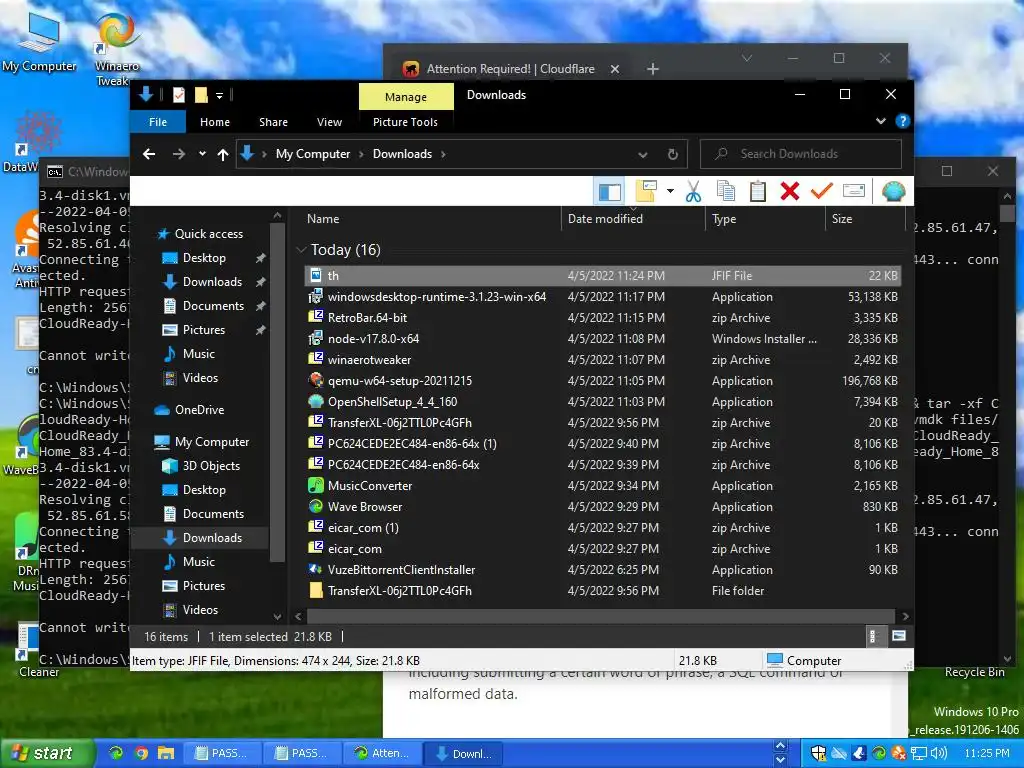Open the recent locations dropdown arrow
This screenshot has width=1024, height=768.
[x=202, y=154]
